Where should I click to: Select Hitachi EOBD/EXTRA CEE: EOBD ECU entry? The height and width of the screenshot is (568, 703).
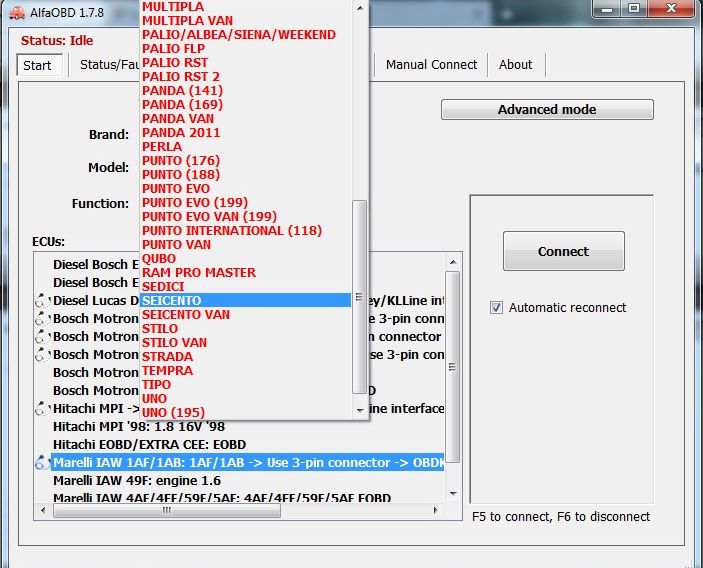coord(149,444)
